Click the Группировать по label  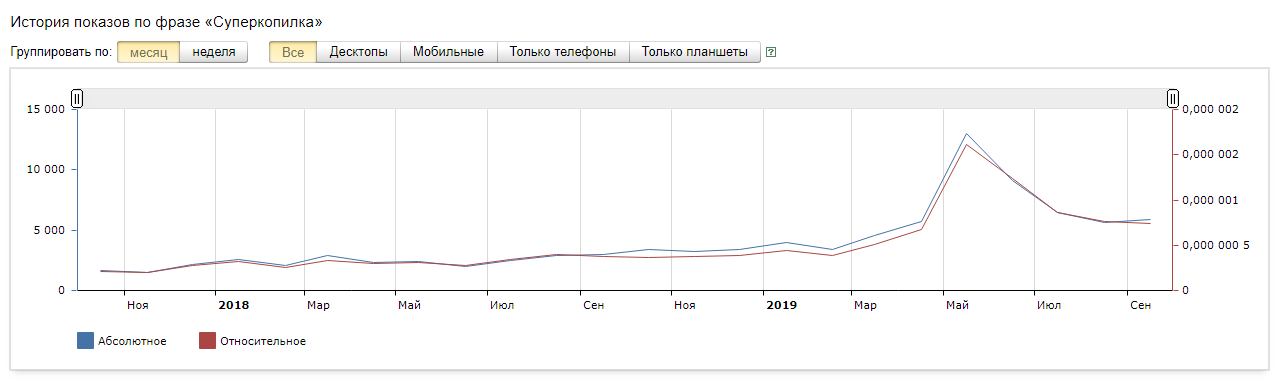pos(61,52)
